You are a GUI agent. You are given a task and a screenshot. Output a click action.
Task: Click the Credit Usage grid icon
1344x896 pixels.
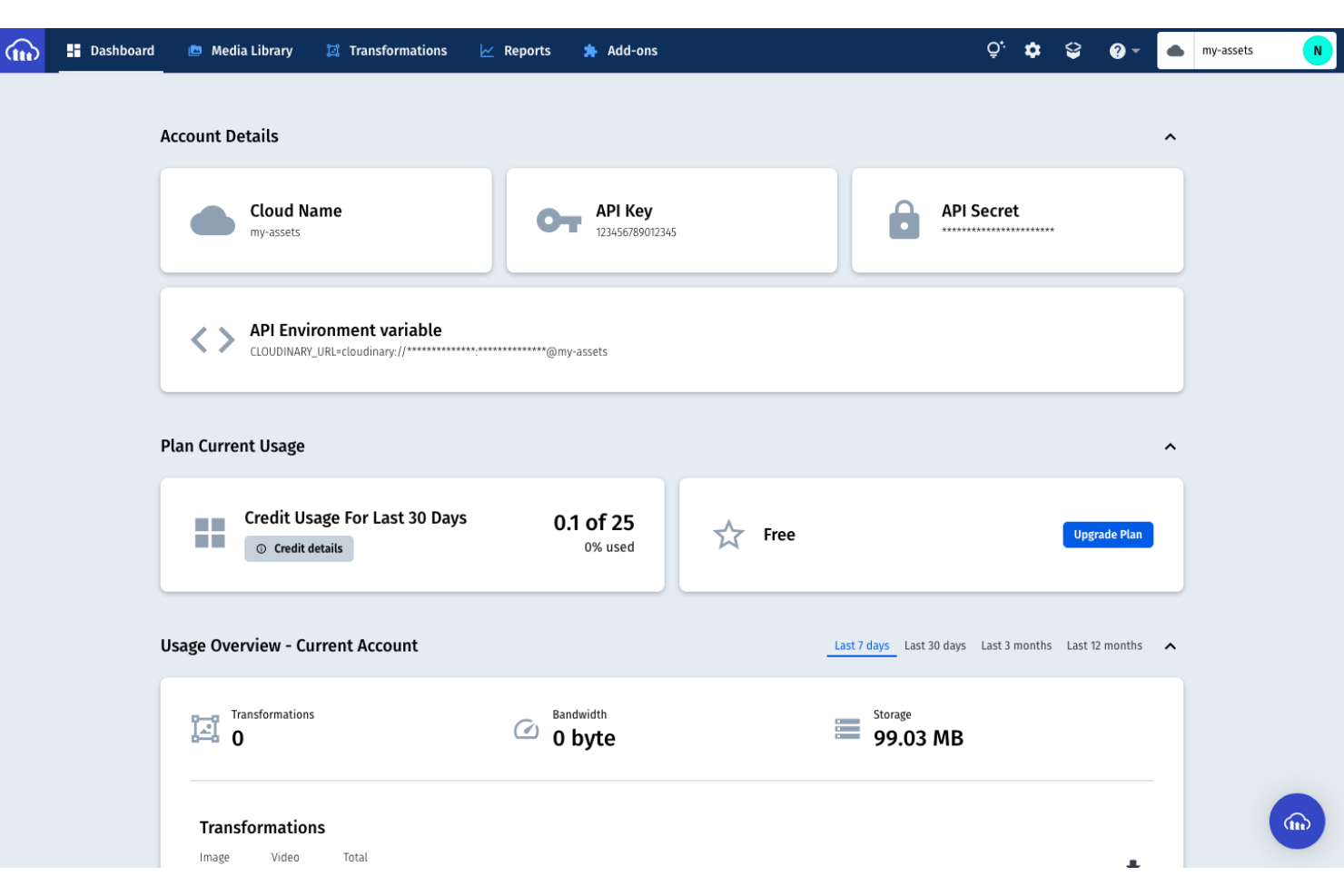[210, 533]
